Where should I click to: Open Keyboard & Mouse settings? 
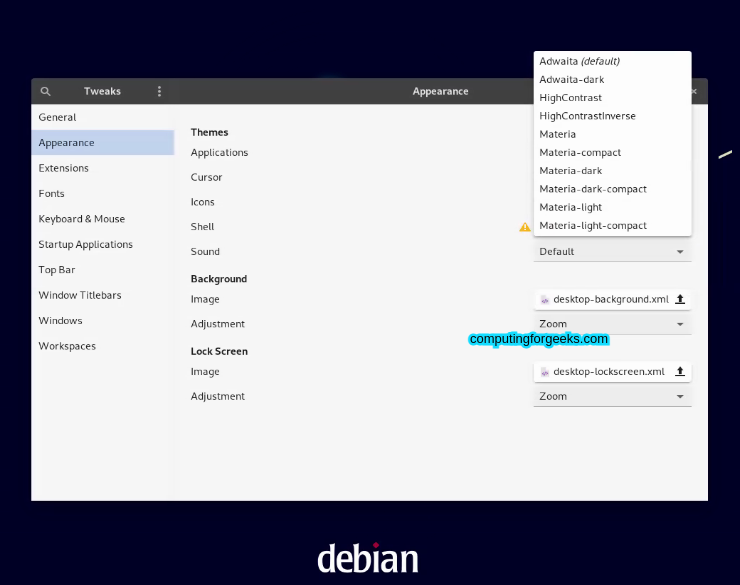coord(103,219)
